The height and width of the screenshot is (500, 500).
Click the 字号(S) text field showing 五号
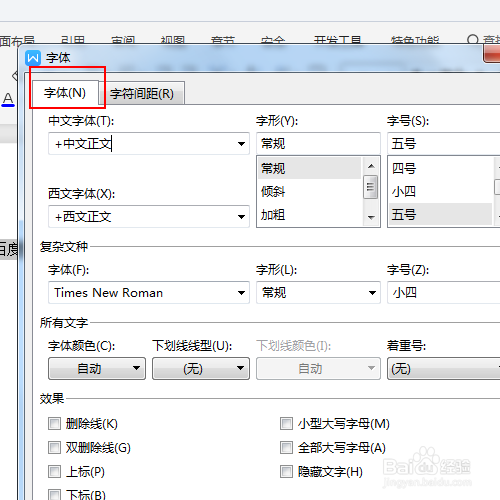point(444,144)
